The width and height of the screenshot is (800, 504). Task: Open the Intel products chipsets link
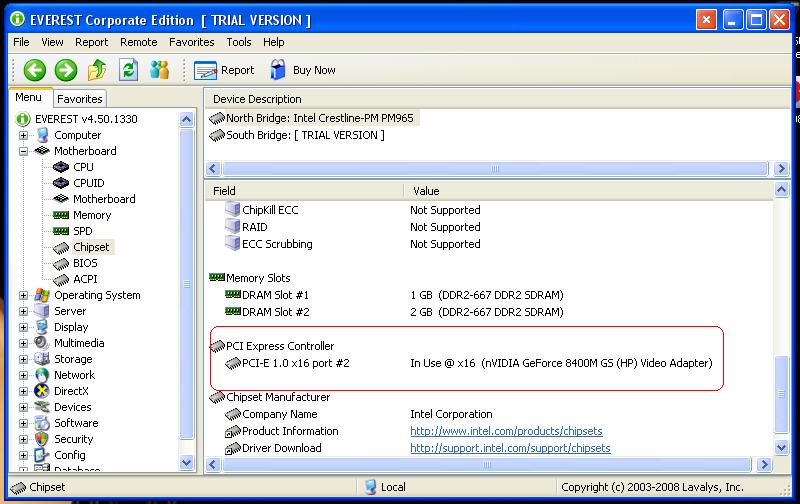(506, 431)
